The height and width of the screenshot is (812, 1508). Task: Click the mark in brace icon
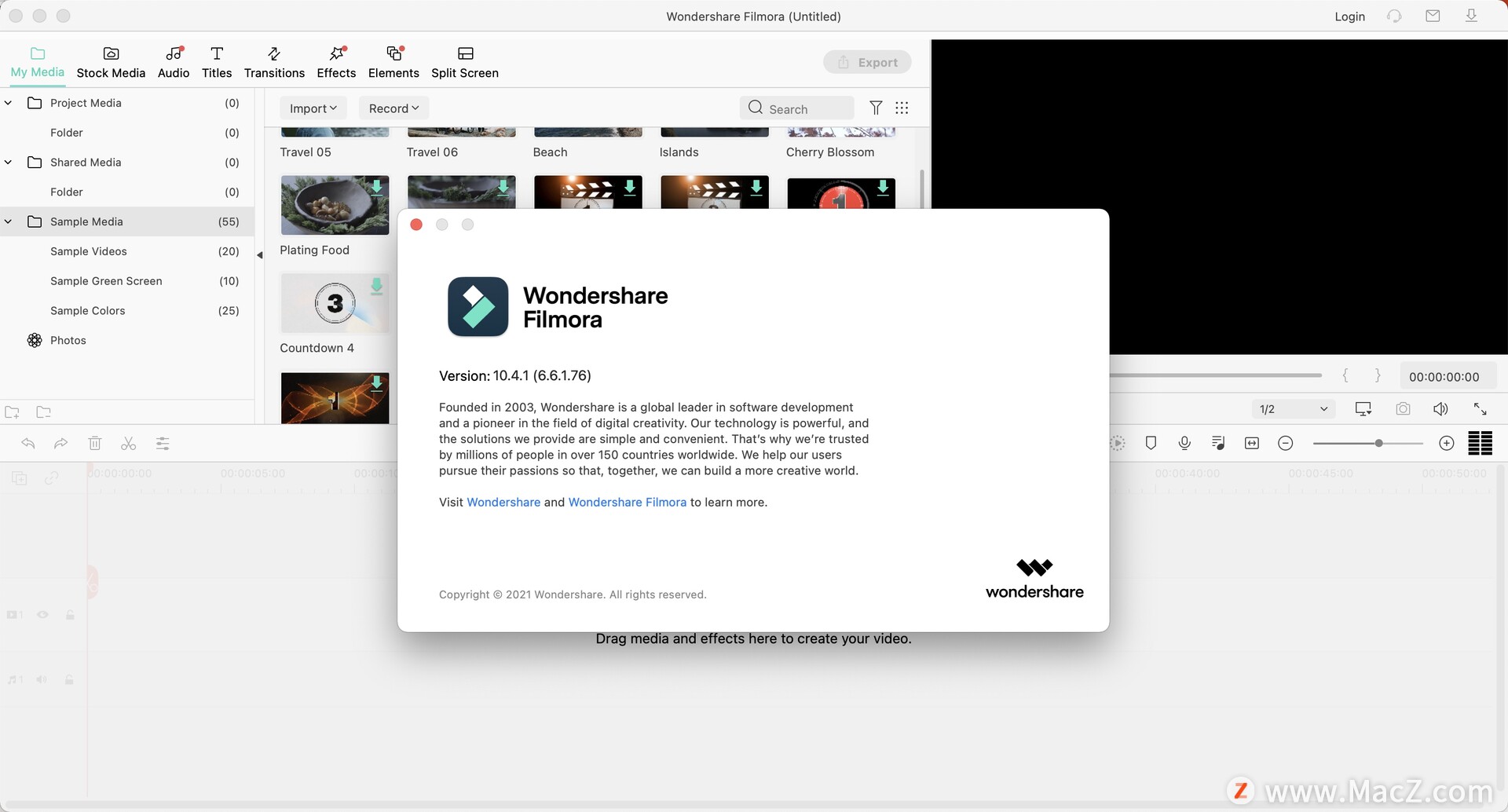[1345, 375]
